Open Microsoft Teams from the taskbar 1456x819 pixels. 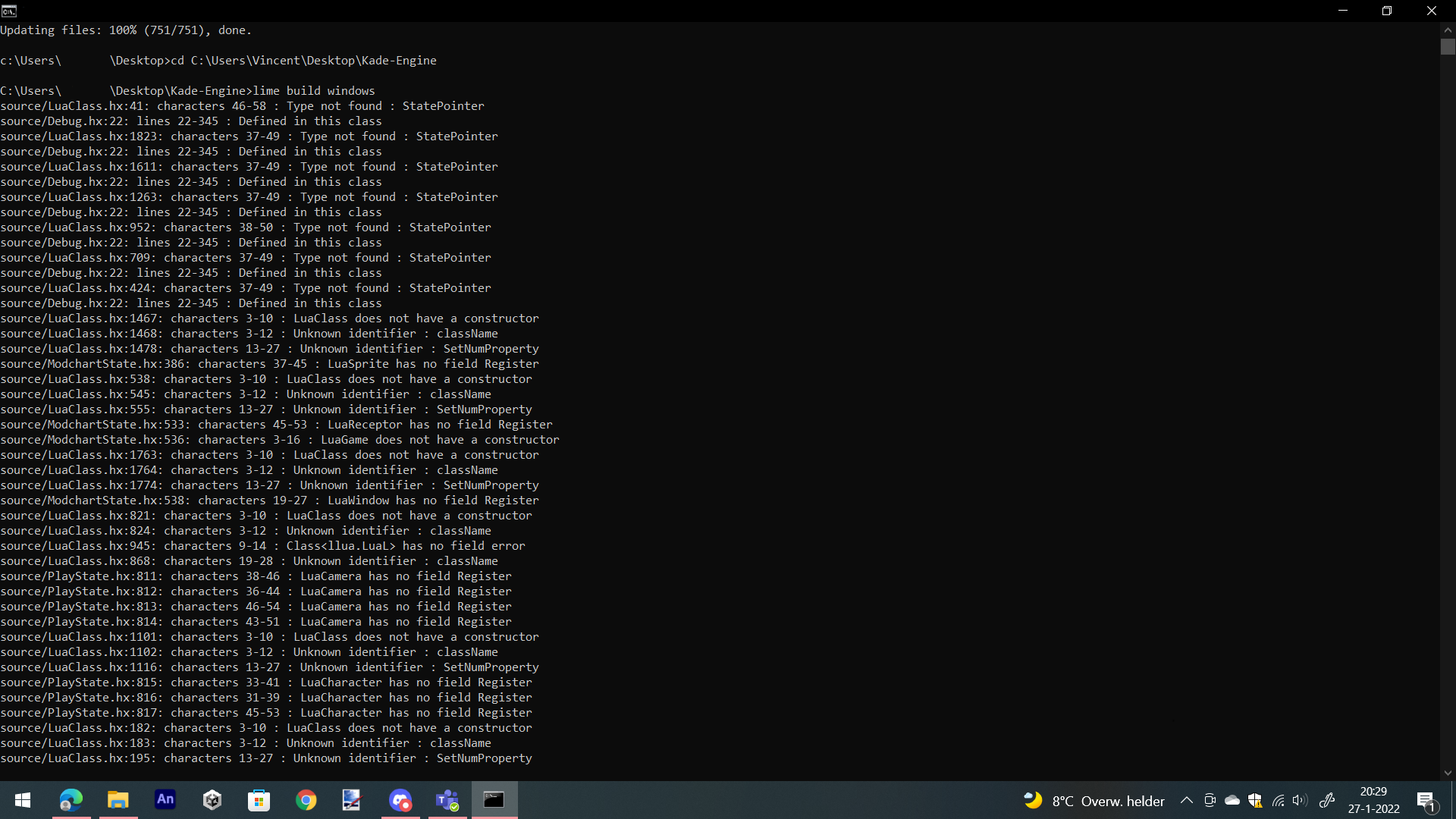[x=447, y=800]
